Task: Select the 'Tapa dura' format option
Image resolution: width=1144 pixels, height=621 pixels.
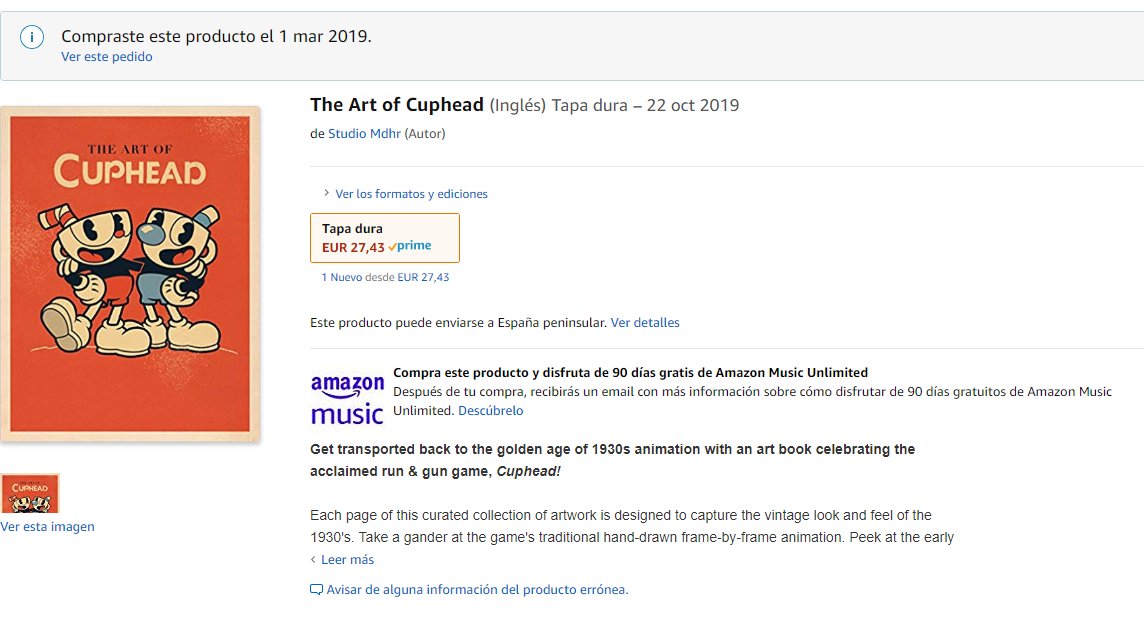Action: [384, 238]
